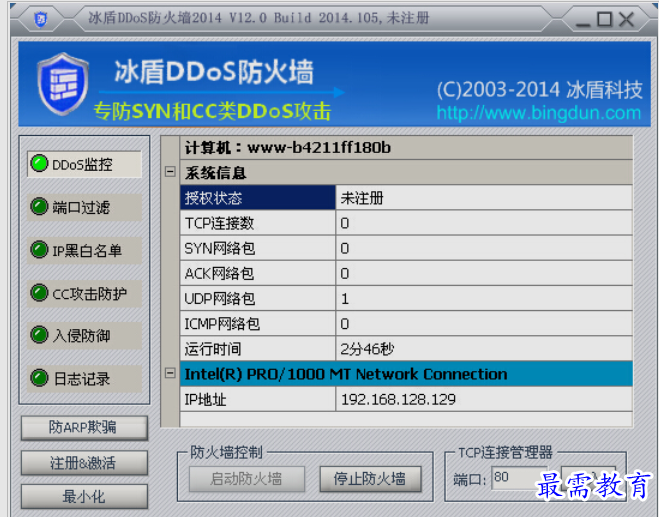Click green indicator beside CC攻击防护
Viewport: 659px width, 517px height.
(40, 293)
